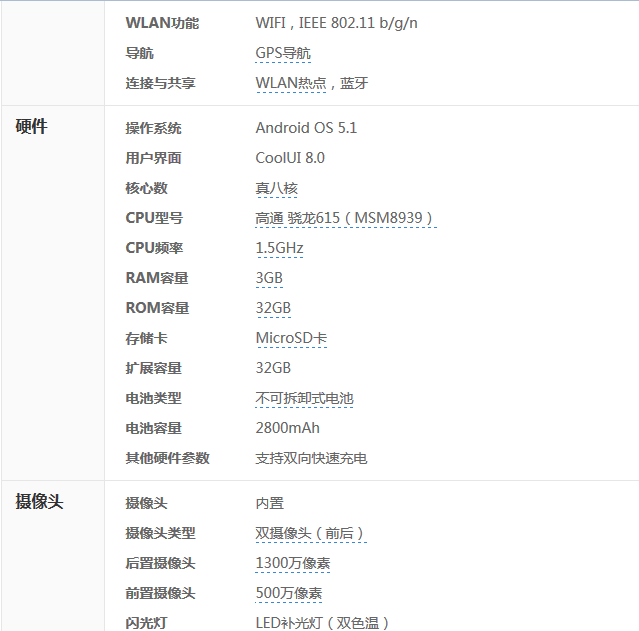Click the ROM容量 label
The width and height of the screenshot is (639, 631).
point(157,308)
